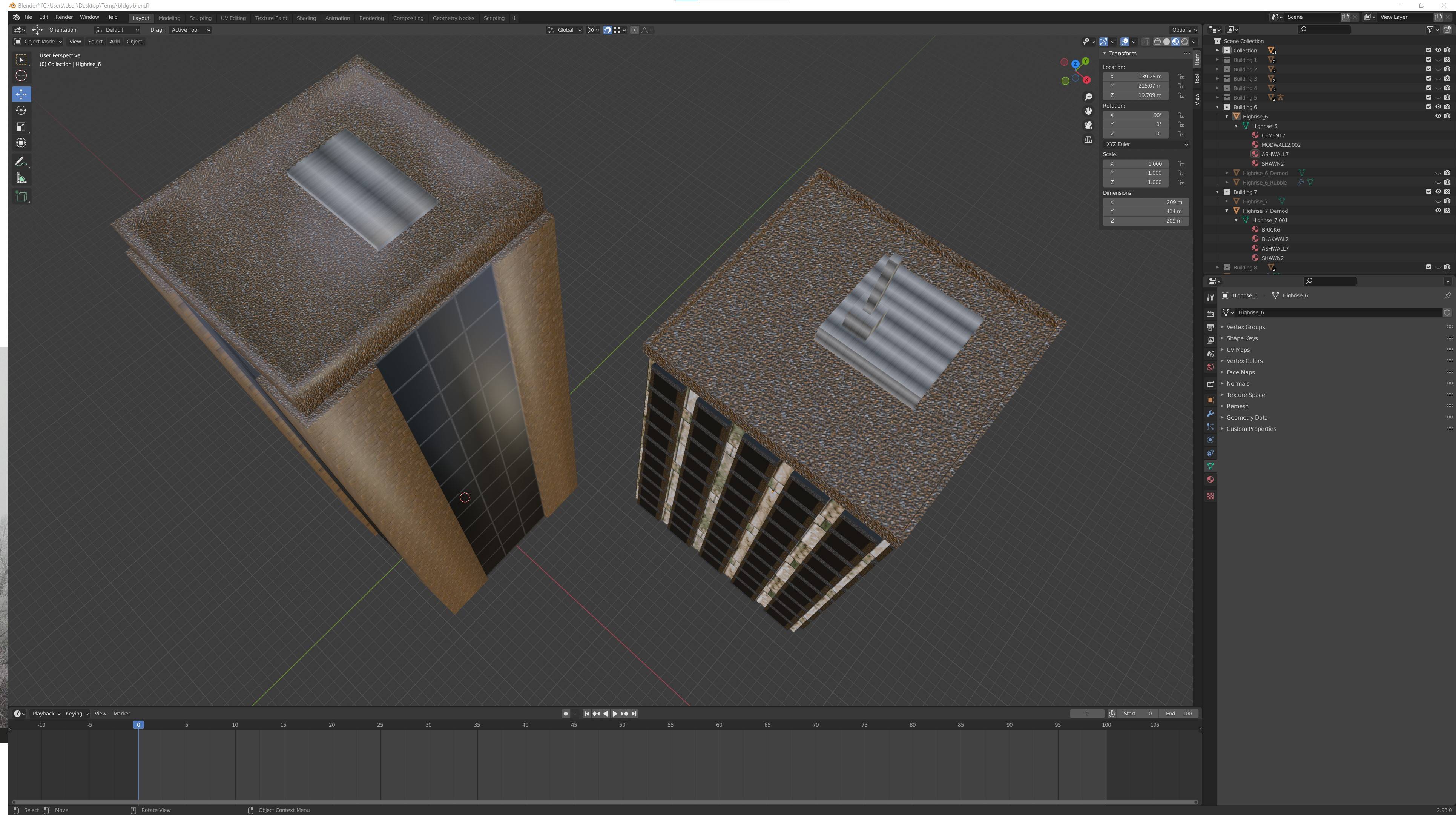Expand the UV Maps panel
The width and height of the screenshot is (1456, 815).
tap(1238, 349)
